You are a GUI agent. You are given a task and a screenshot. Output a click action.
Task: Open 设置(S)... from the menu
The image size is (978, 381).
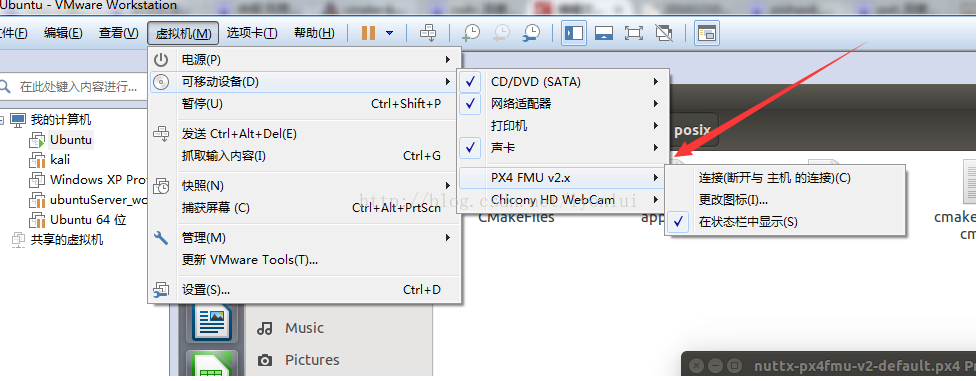coord(304,289)
